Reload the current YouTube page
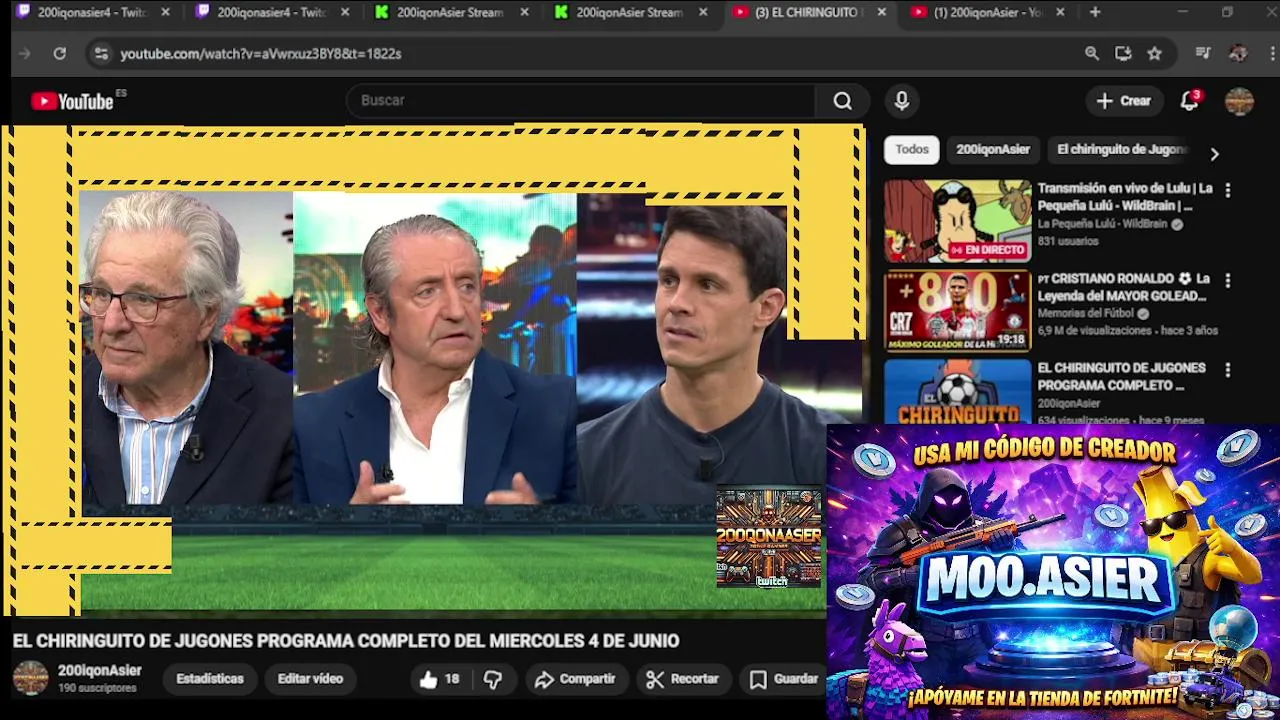This screenshot has width=1280, height=720. (59, 53)
